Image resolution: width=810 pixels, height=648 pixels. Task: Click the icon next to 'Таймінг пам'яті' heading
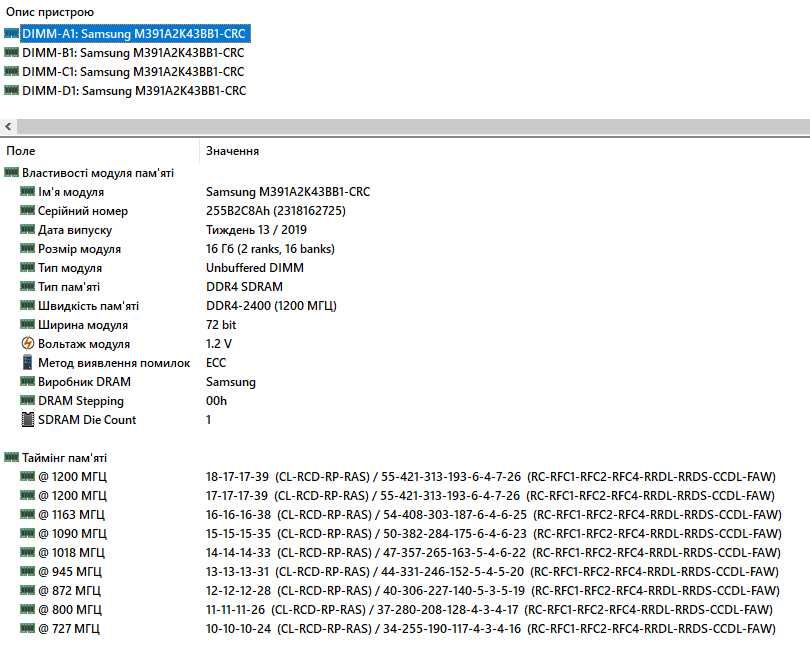pos(11,457)
